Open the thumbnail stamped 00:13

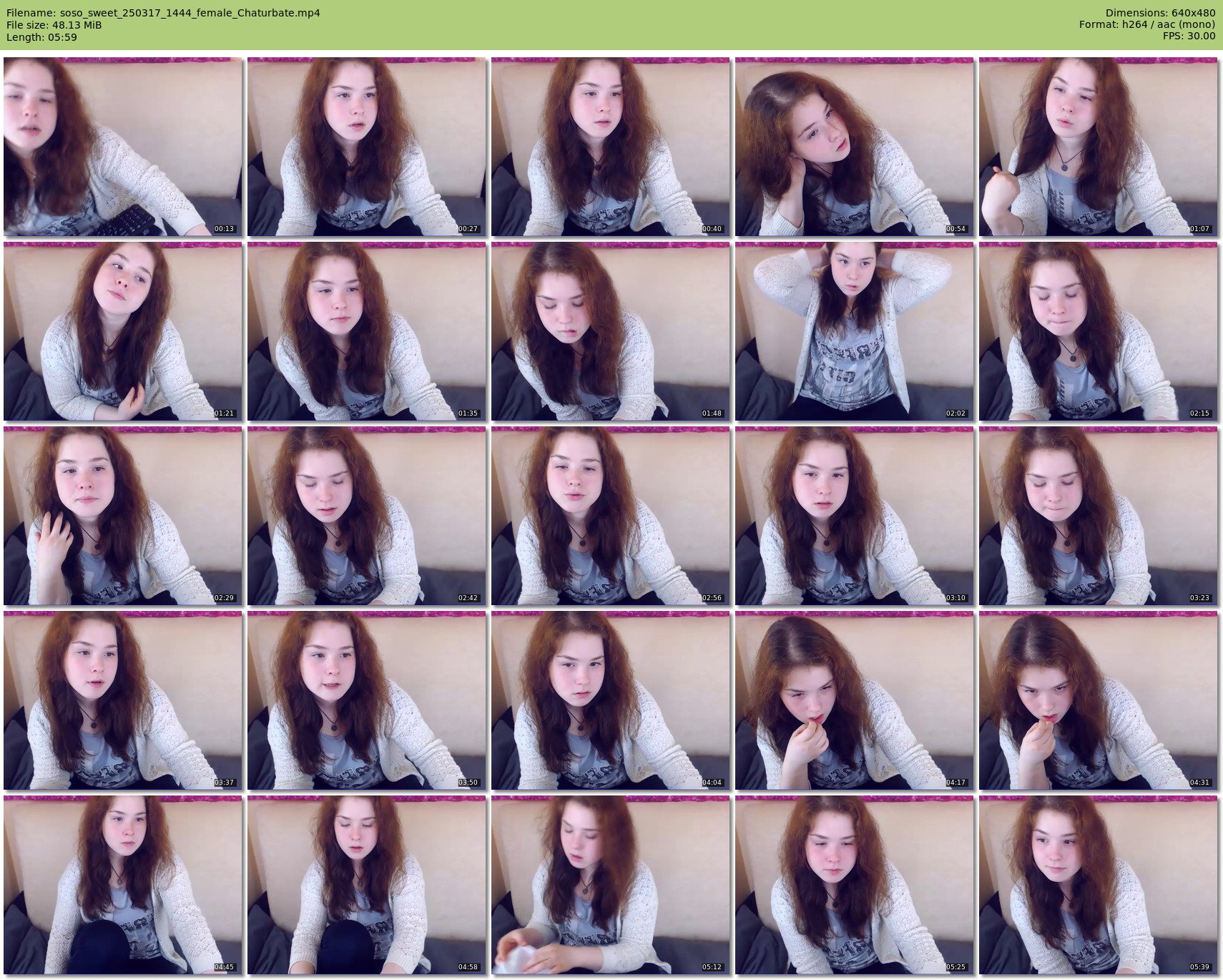pos(123,147)
